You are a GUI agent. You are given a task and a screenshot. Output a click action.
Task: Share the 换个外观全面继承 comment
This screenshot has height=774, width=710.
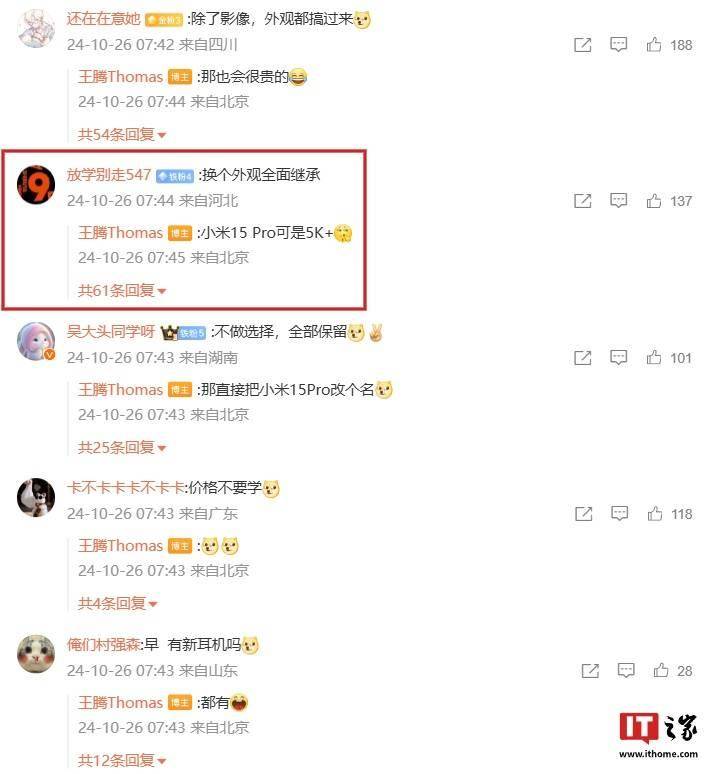pos(583,201)
